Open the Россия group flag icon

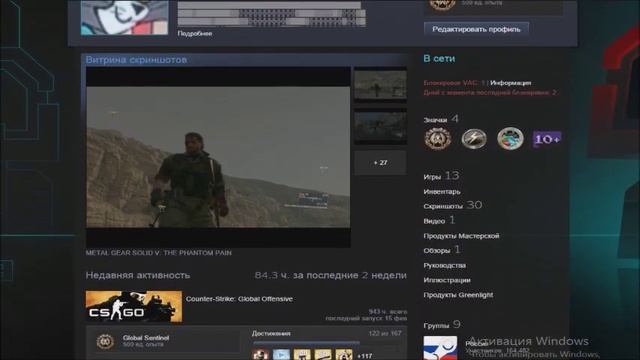coord(440,348)
